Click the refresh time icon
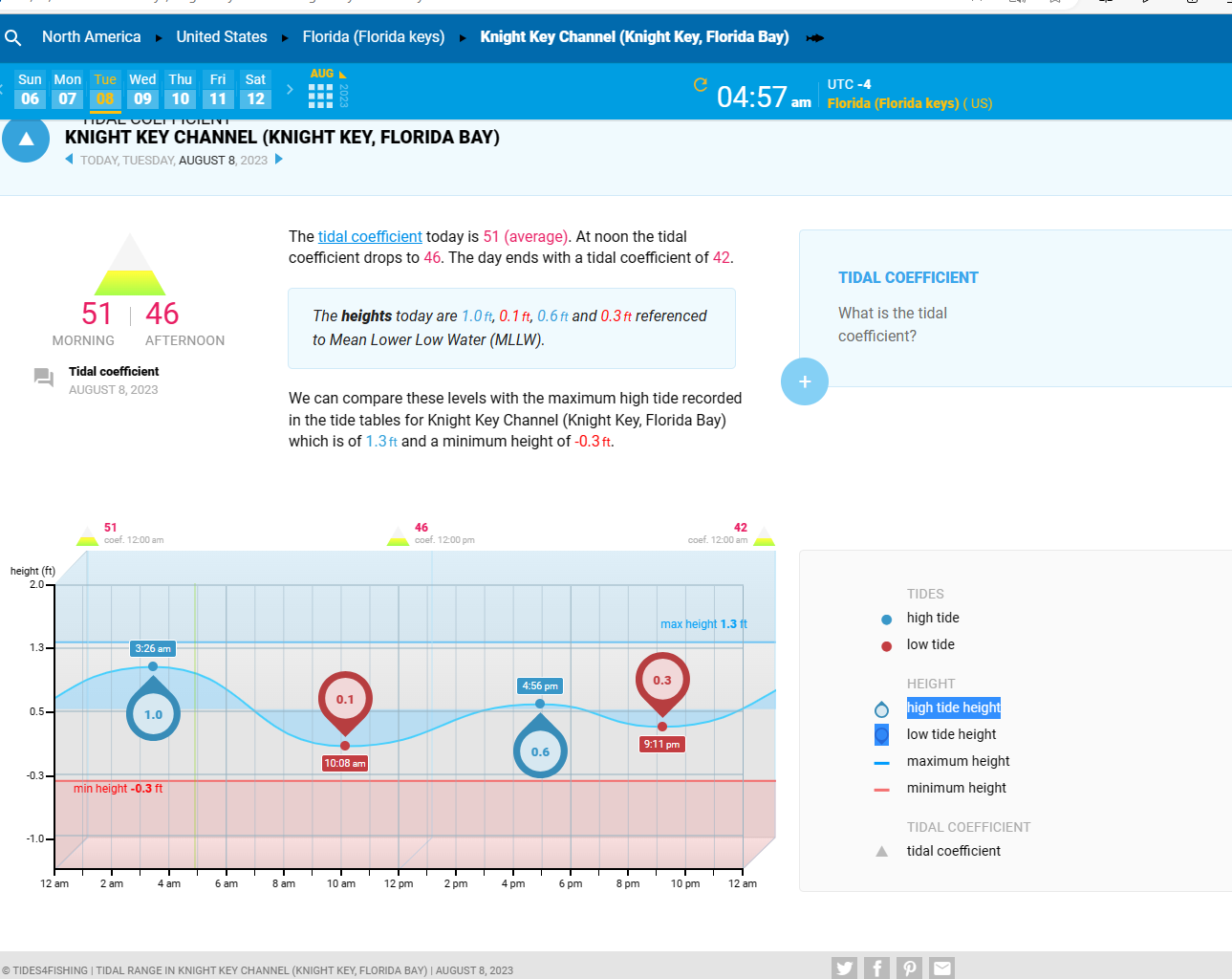The width and height of the screenshot is (1232, 979). [x=701, y=85]
